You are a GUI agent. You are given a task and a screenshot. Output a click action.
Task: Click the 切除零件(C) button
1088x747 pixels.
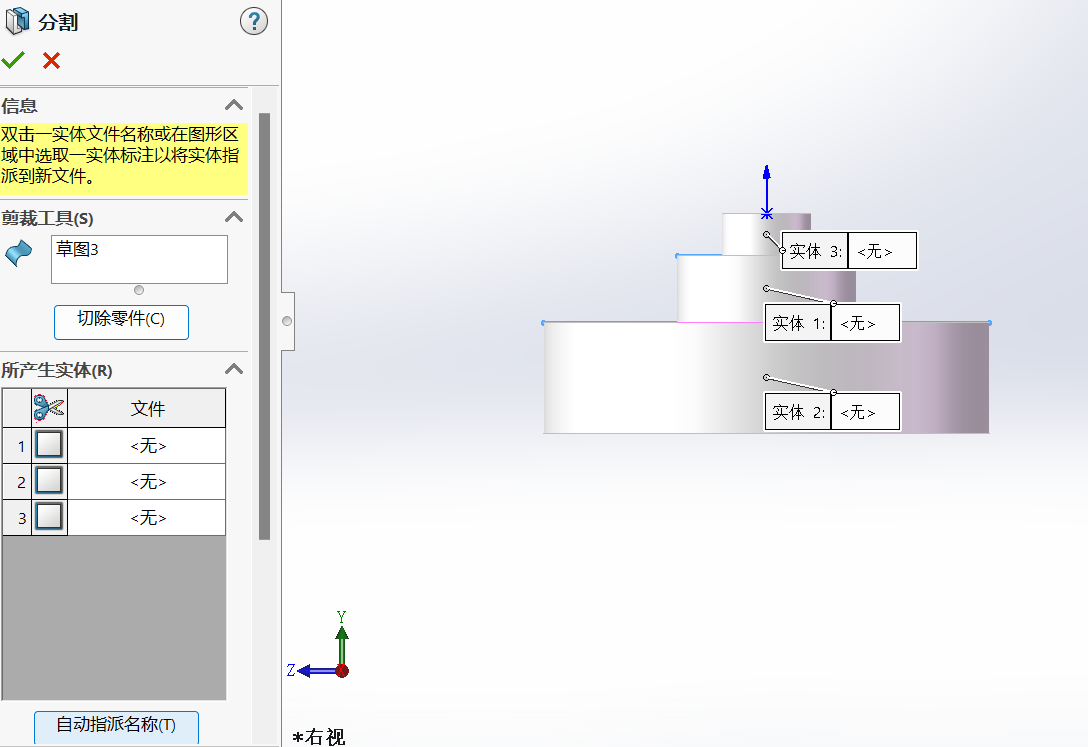coord(121,322)
